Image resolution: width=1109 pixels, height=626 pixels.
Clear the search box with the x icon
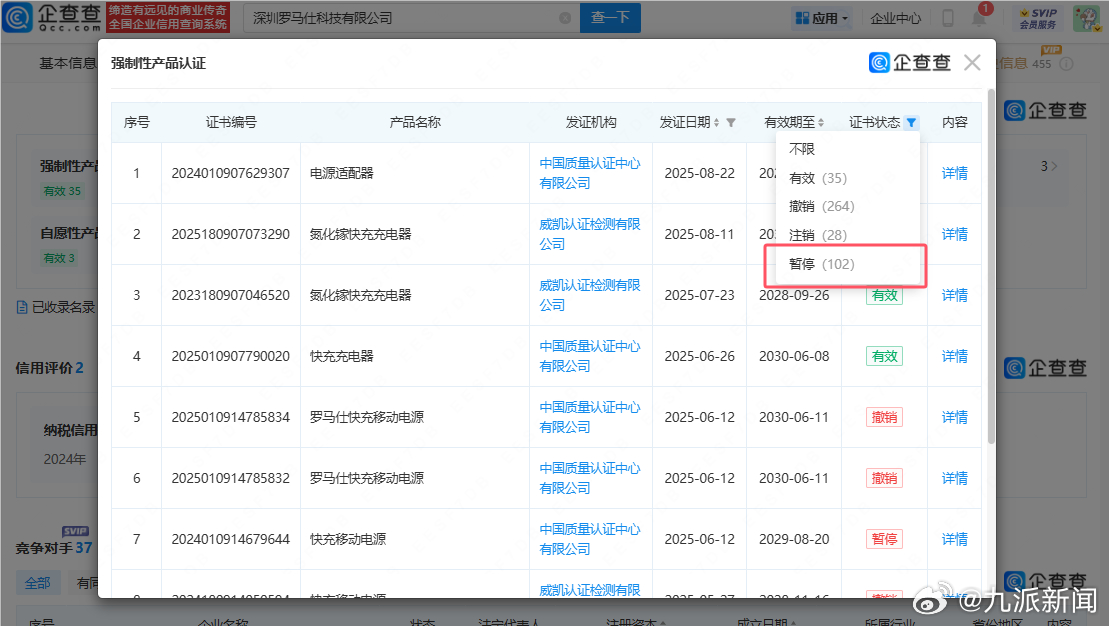pyautogui.click(x=565, y=18)
